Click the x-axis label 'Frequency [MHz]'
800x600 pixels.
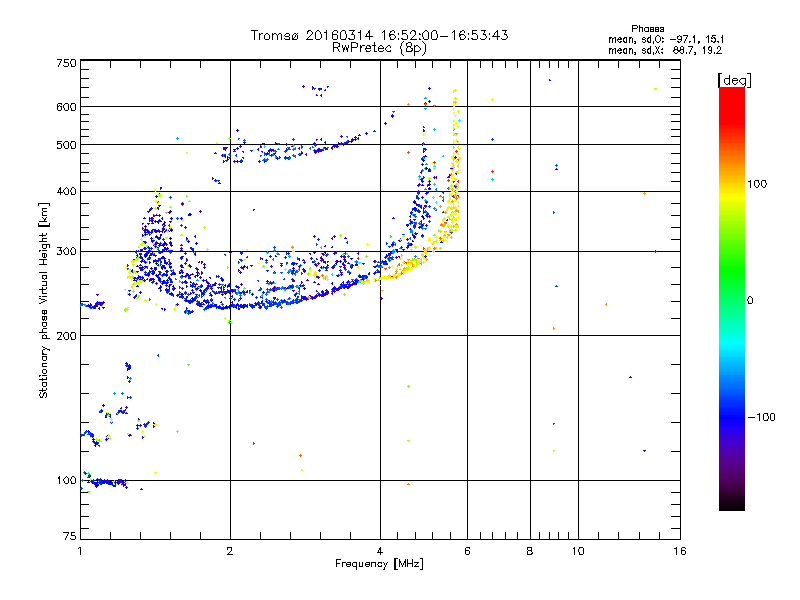pos(379,564)
